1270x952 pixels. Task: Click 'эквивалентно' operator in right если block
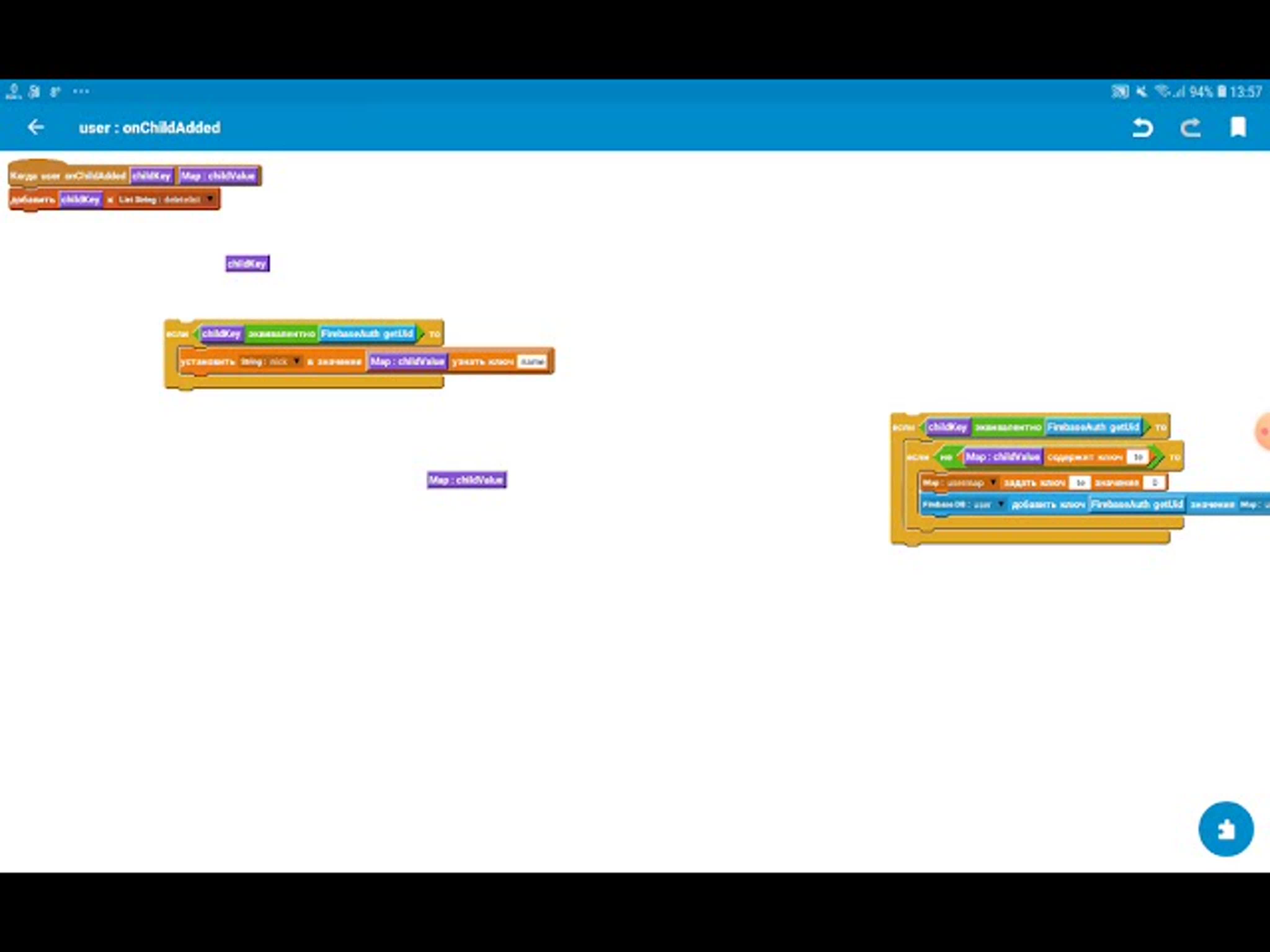(x=1008, y=427)
